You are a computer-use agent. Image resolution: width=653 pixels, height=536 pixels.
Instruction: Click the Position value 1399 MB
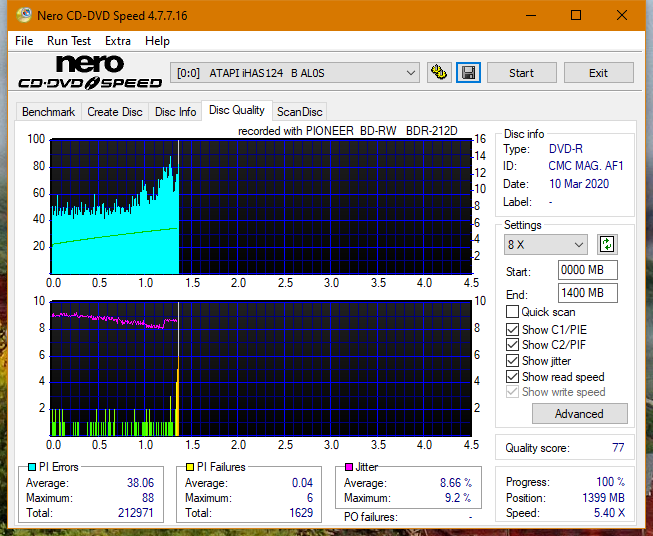tap(603, 498)
